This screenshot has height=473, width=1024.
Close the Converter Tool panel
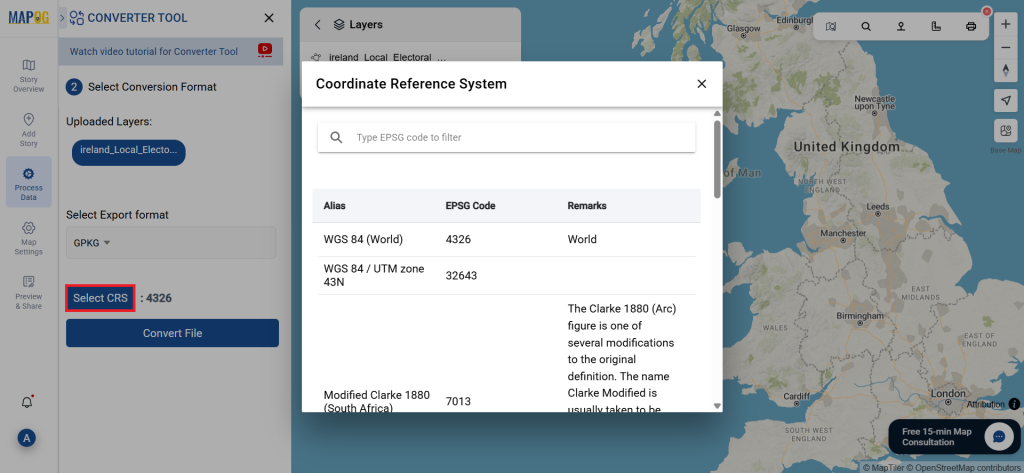(x=269, y=18)
